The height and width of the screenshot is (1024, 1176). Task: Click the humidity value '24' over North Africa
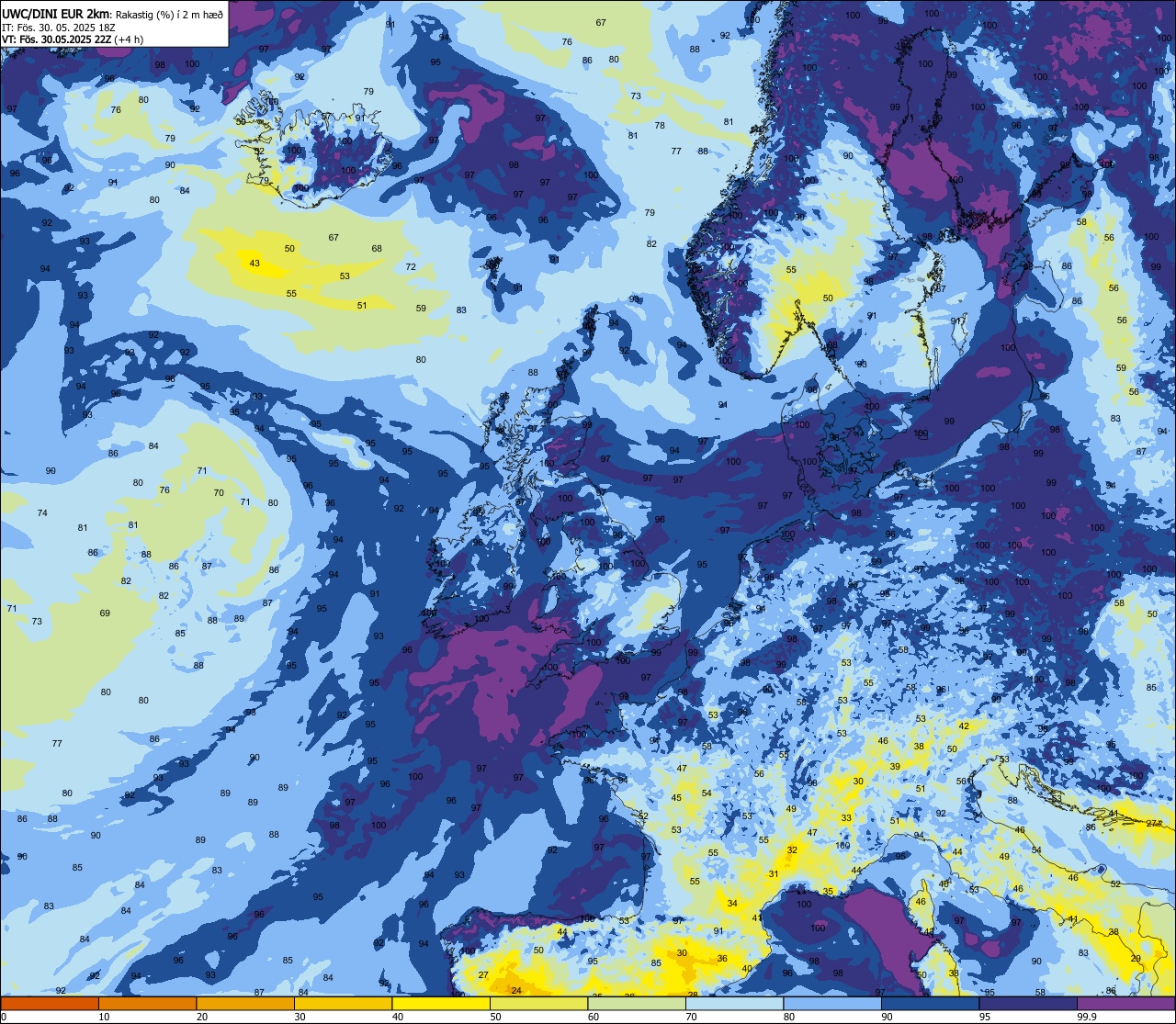pos(516,990)
